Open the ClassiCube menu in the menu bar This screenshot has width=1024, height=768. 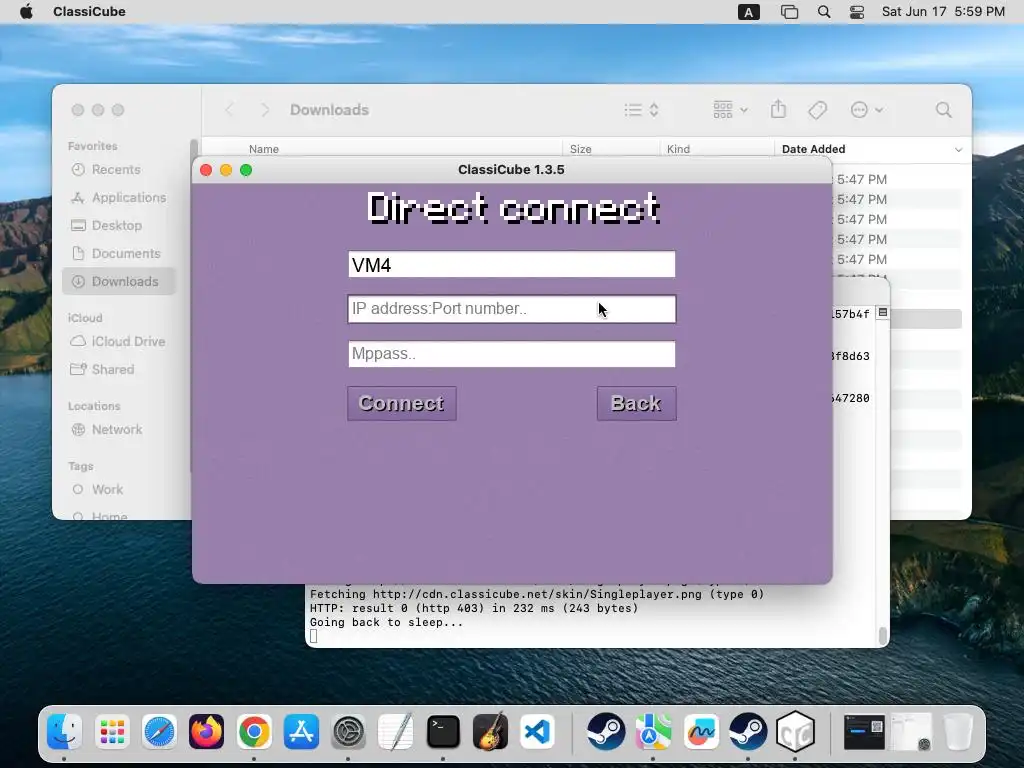pyautogui.click(x=89, y=12)
